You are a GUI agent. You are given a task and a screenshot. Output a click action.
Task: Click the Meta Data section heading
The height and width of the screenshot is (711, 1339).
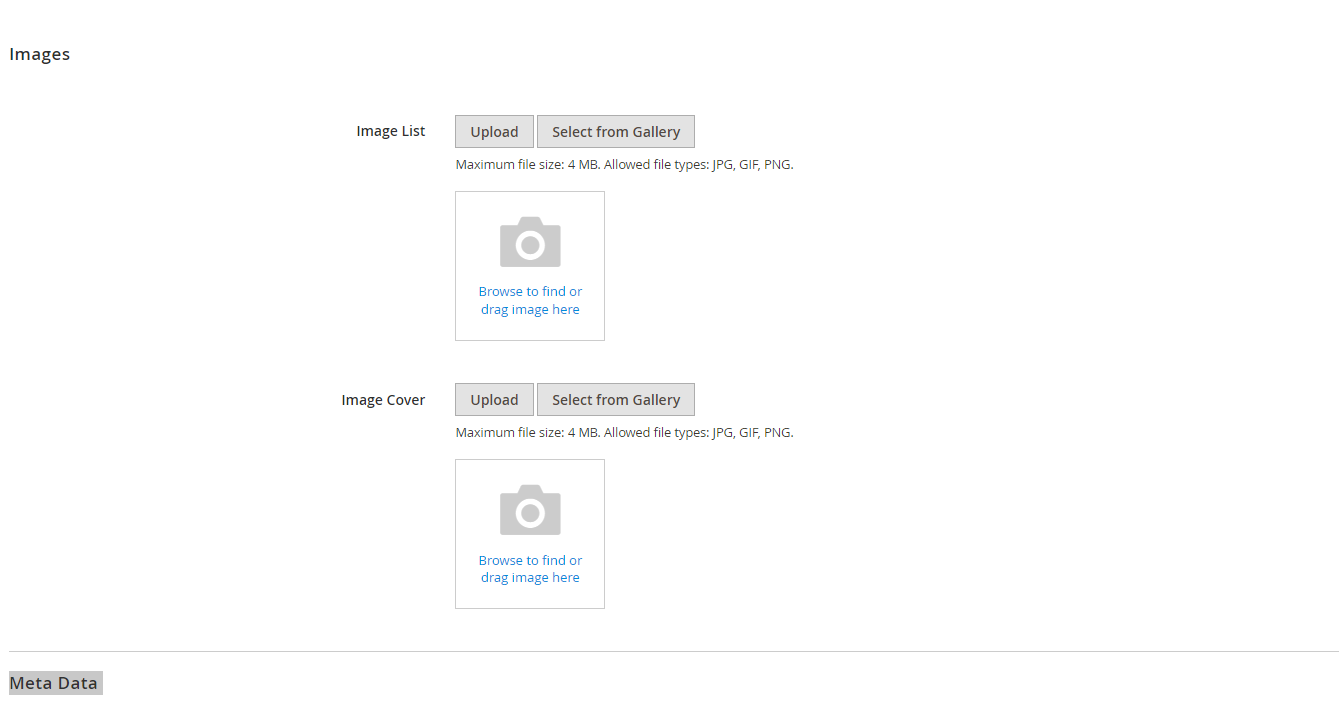(x=54, y=684)
